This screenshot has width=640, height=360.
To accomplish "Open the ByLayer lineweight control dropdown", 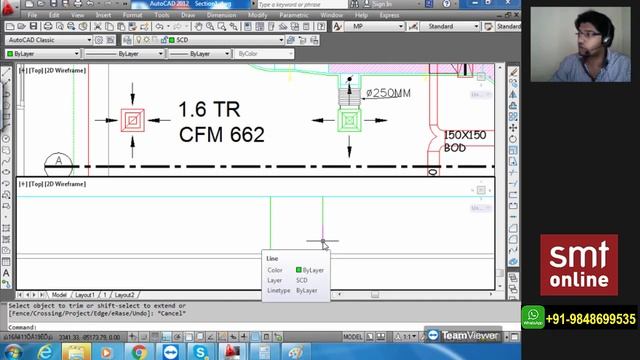I will (227, 54).
